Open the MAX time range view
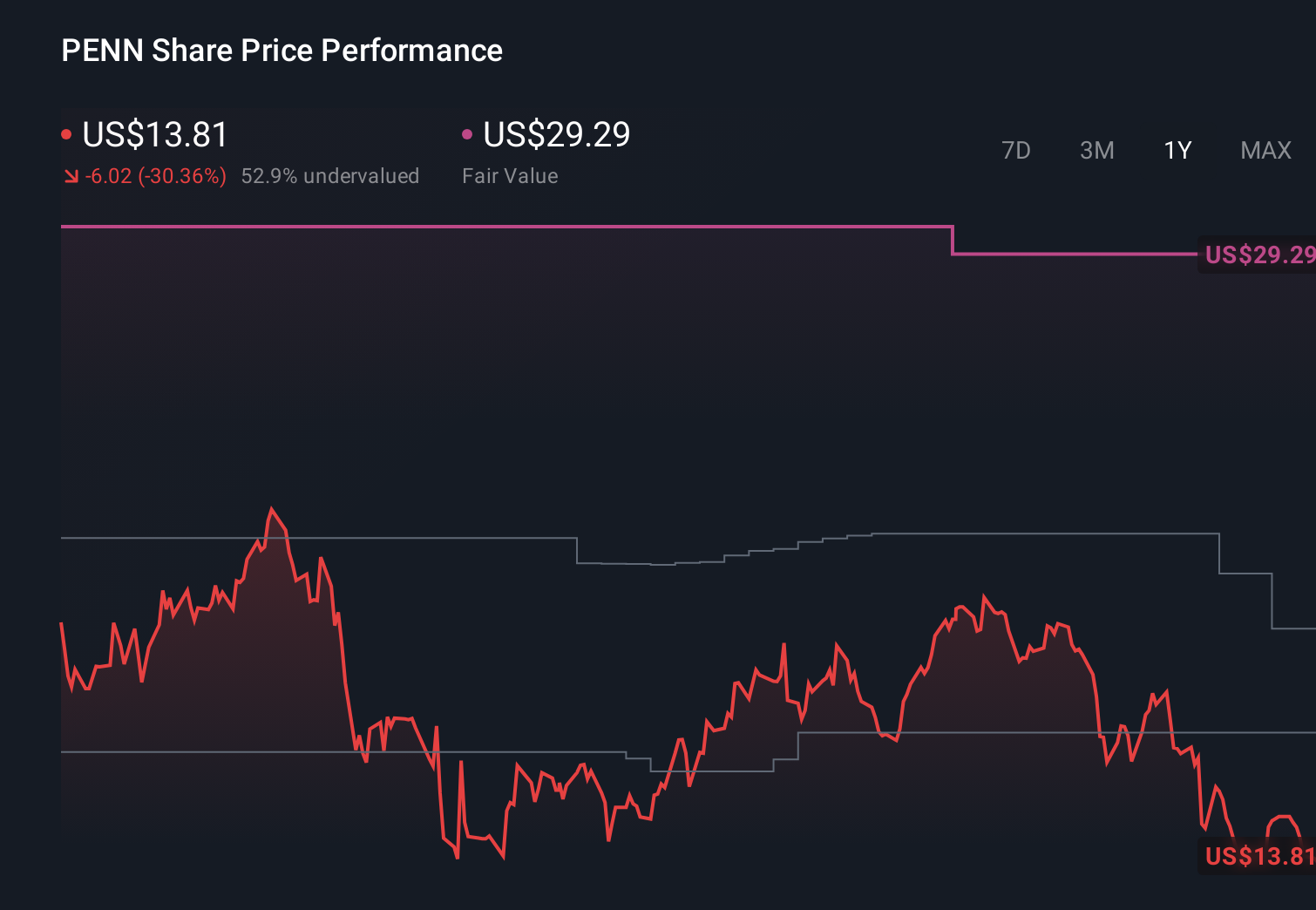Image resolution: width=1316 pixels, height=910 pixels. pos(1265,150)
